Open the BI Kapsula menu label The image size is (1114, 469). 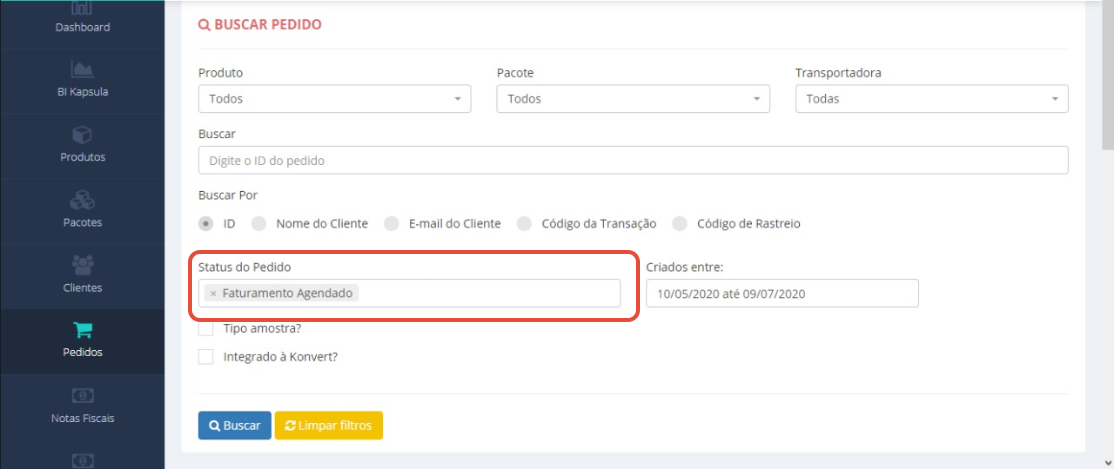click(82, 92)
